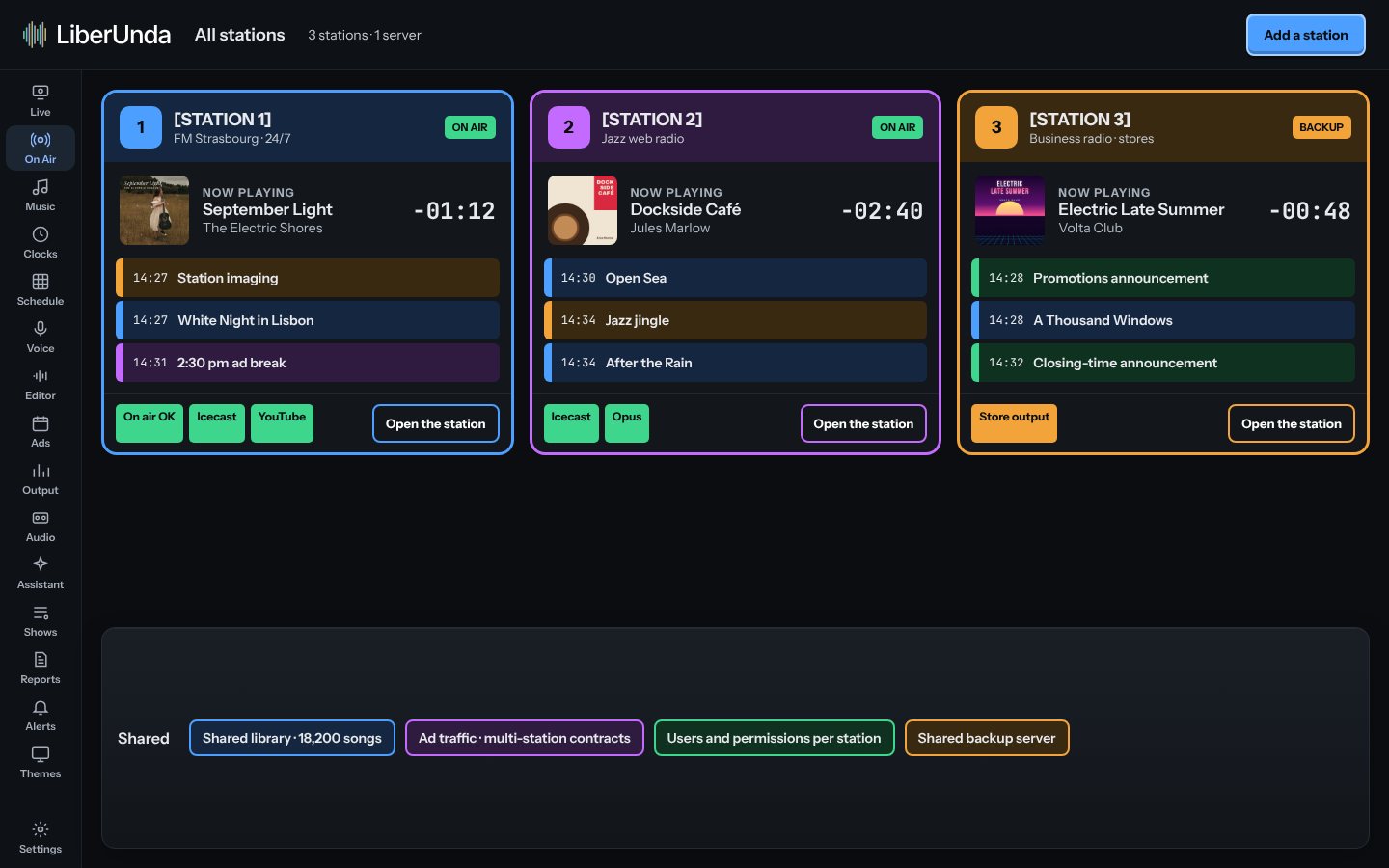
Task: Open Ad traffic multi-station contracts chip
Action: (x=525, y=738)
